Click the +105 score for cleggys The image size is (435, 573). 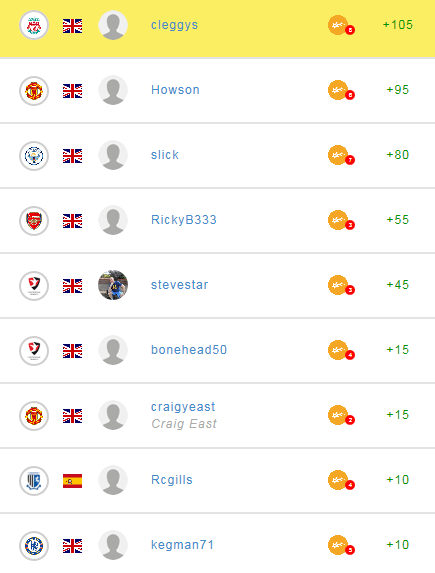click(398, 25)
